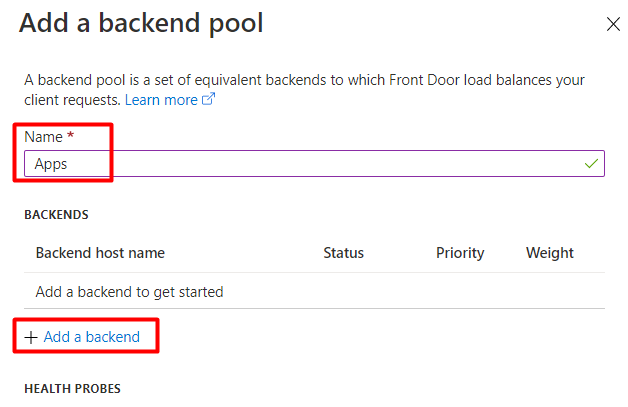Click the Backend host name column header
Screen dimensions: 628x407
(x=100, y=253)
